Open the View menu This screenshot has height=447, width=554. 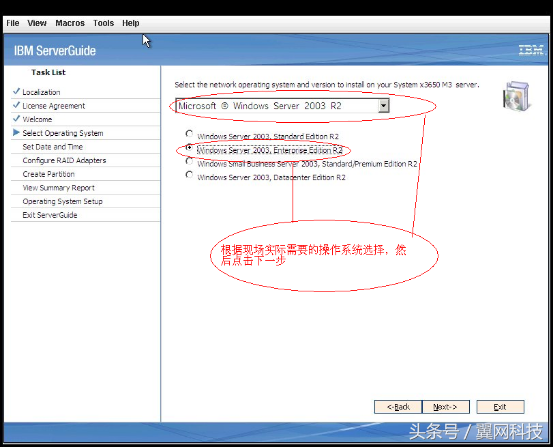click(37, 23)
